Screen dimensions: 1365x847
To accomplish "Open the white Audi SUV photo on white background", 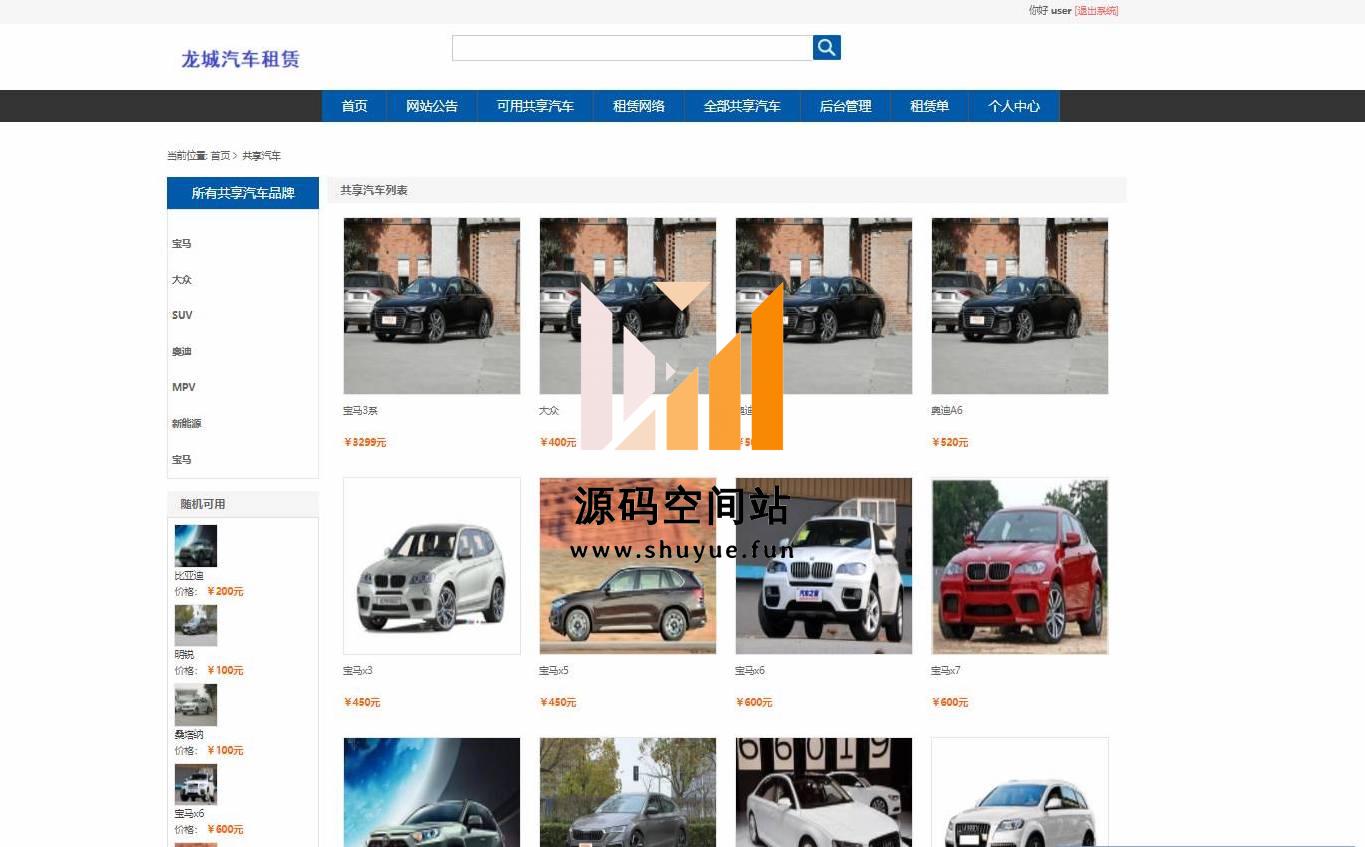I will (1020, 792).
